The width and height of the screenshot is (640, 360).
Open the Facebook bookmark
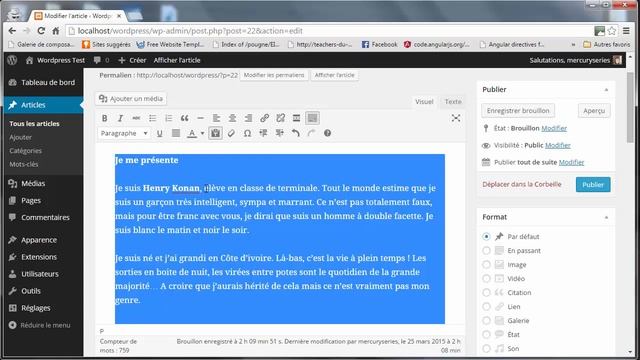click(379, 44)
